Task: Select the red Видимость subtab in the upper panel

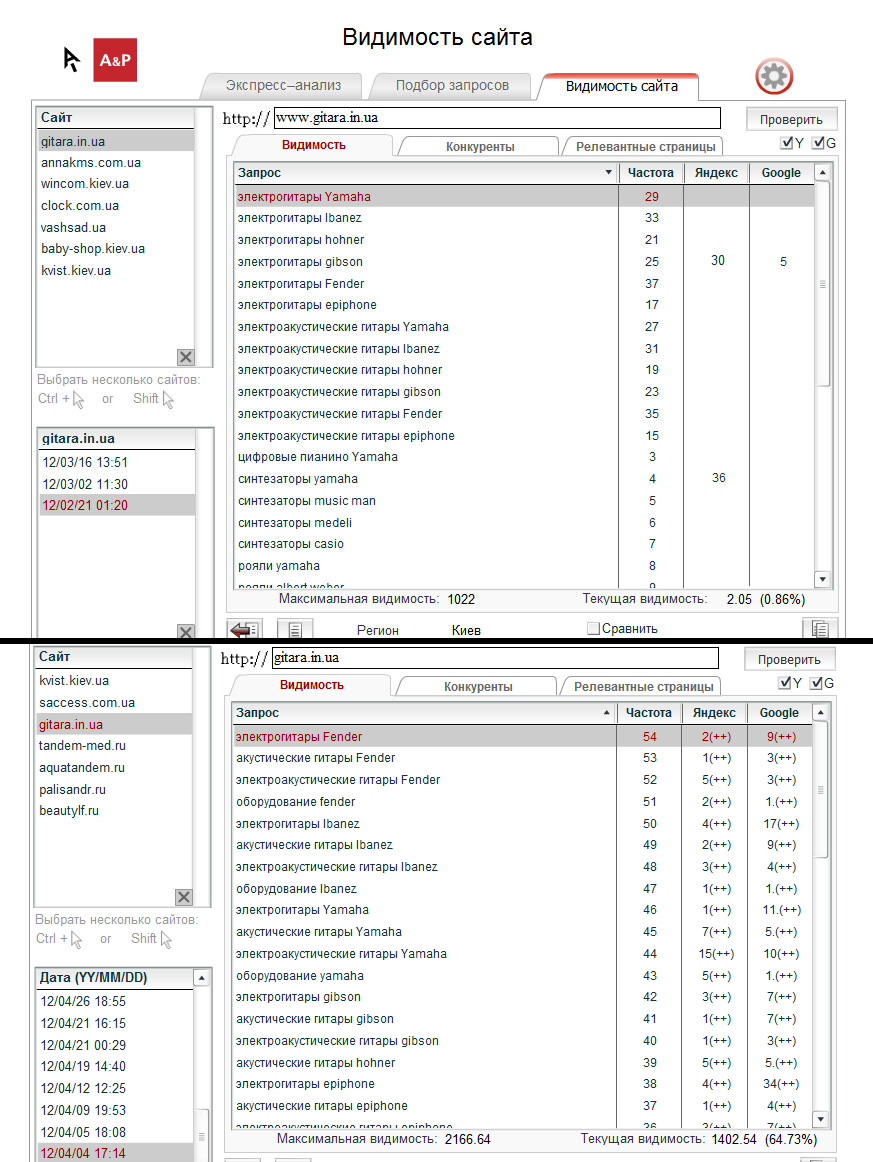Action: (x=313, y=145)
